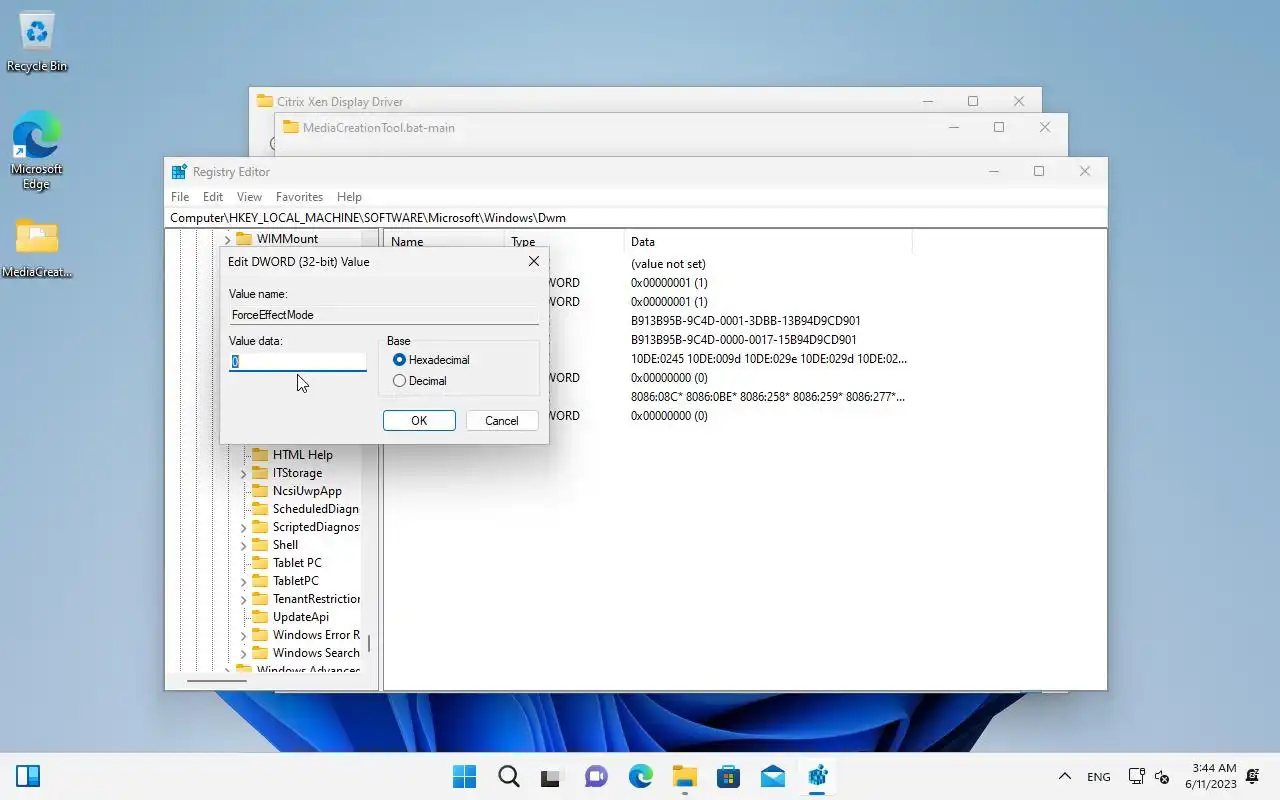Viewport: 1280px width, 800px height.
Task: Open File Explorer from the taskbar
Action: (x=684, y=776)
